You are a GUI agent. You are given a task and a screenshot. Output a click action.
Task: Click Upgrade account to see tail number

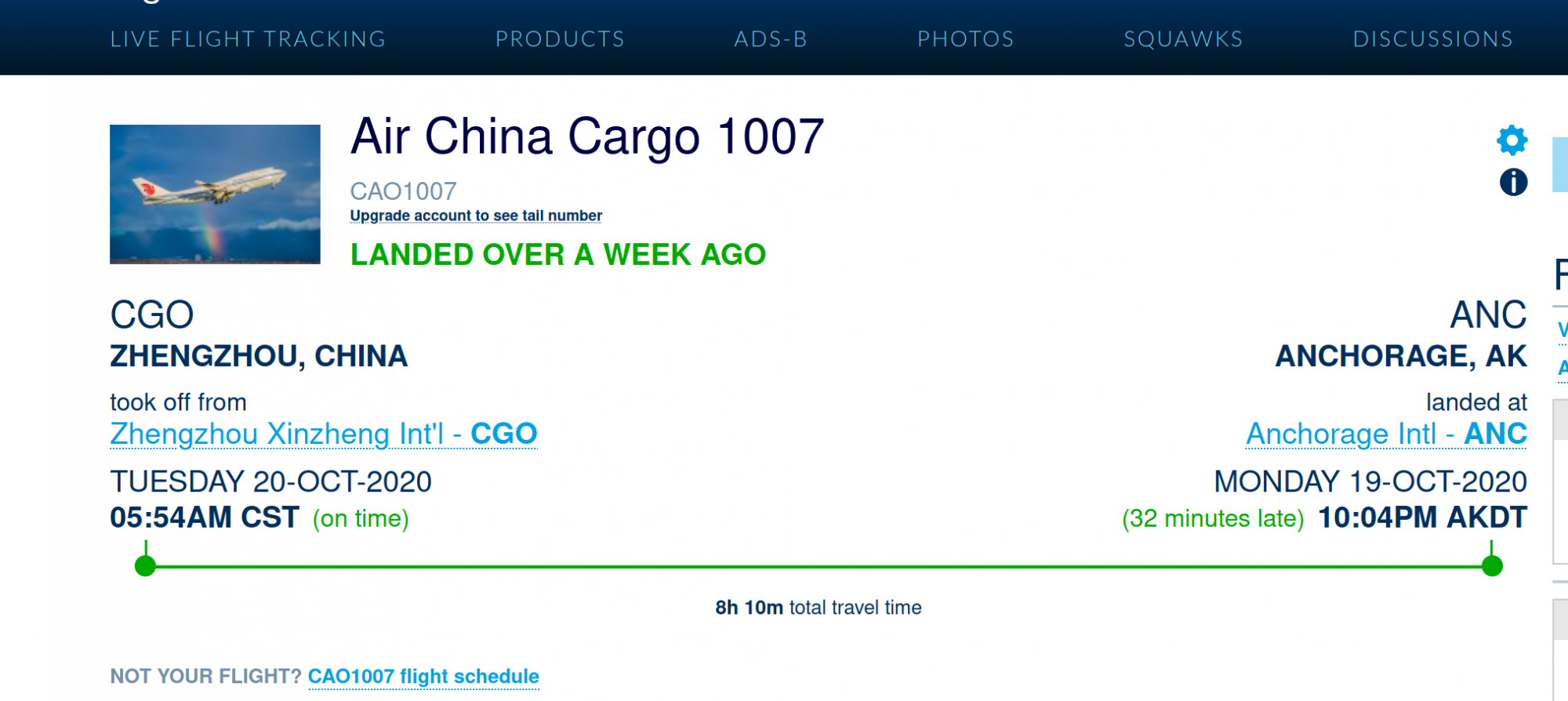coord(476,216)
